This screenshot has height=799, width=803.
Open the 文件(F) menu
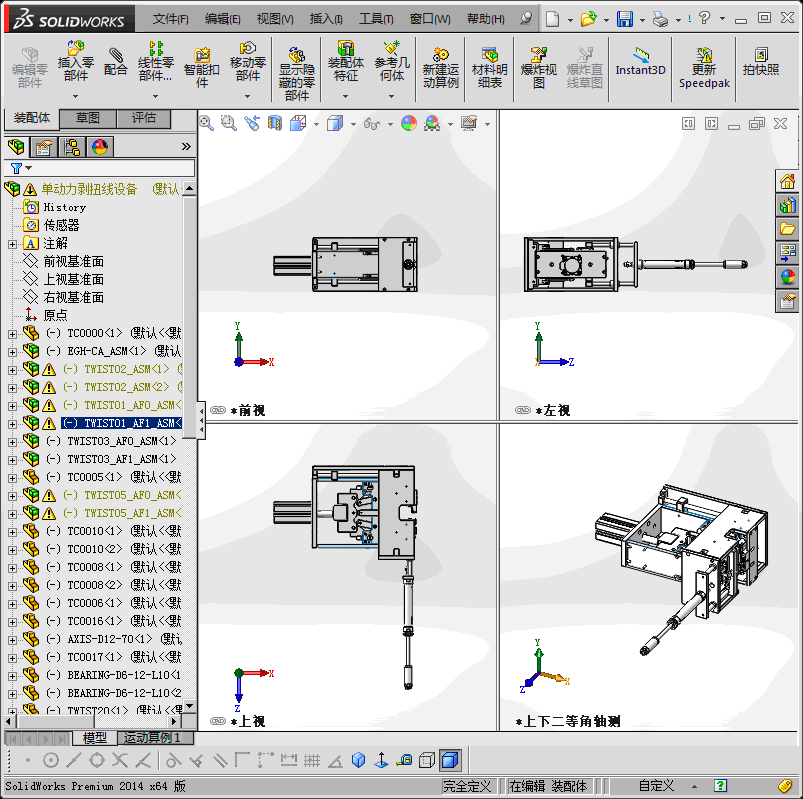171,19
